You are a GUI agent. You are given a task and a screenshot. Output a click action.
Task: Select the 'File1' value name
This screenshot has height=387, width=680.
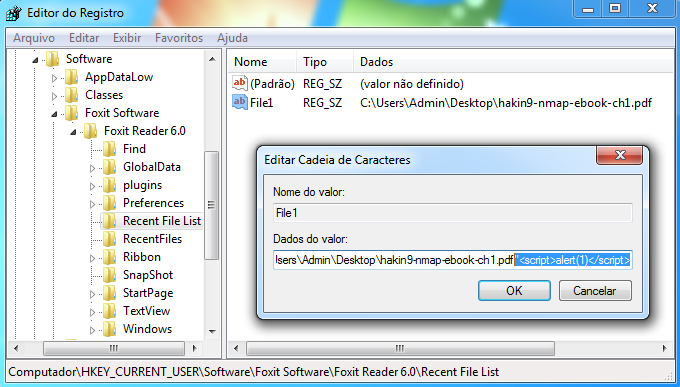pyautogui.click(x=262, y=103)
